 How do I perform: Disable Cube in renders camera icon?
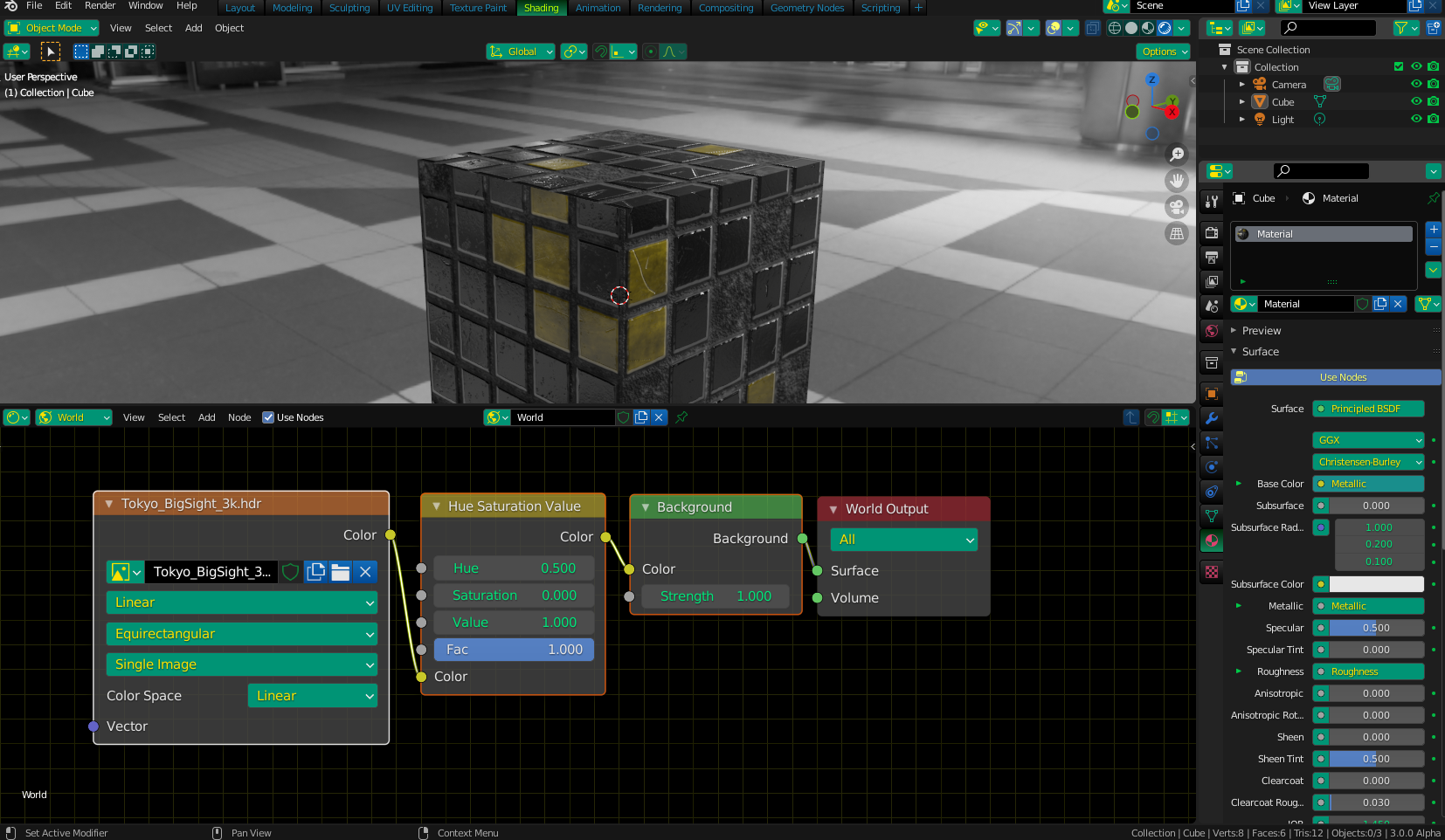tap(1434, 102)
